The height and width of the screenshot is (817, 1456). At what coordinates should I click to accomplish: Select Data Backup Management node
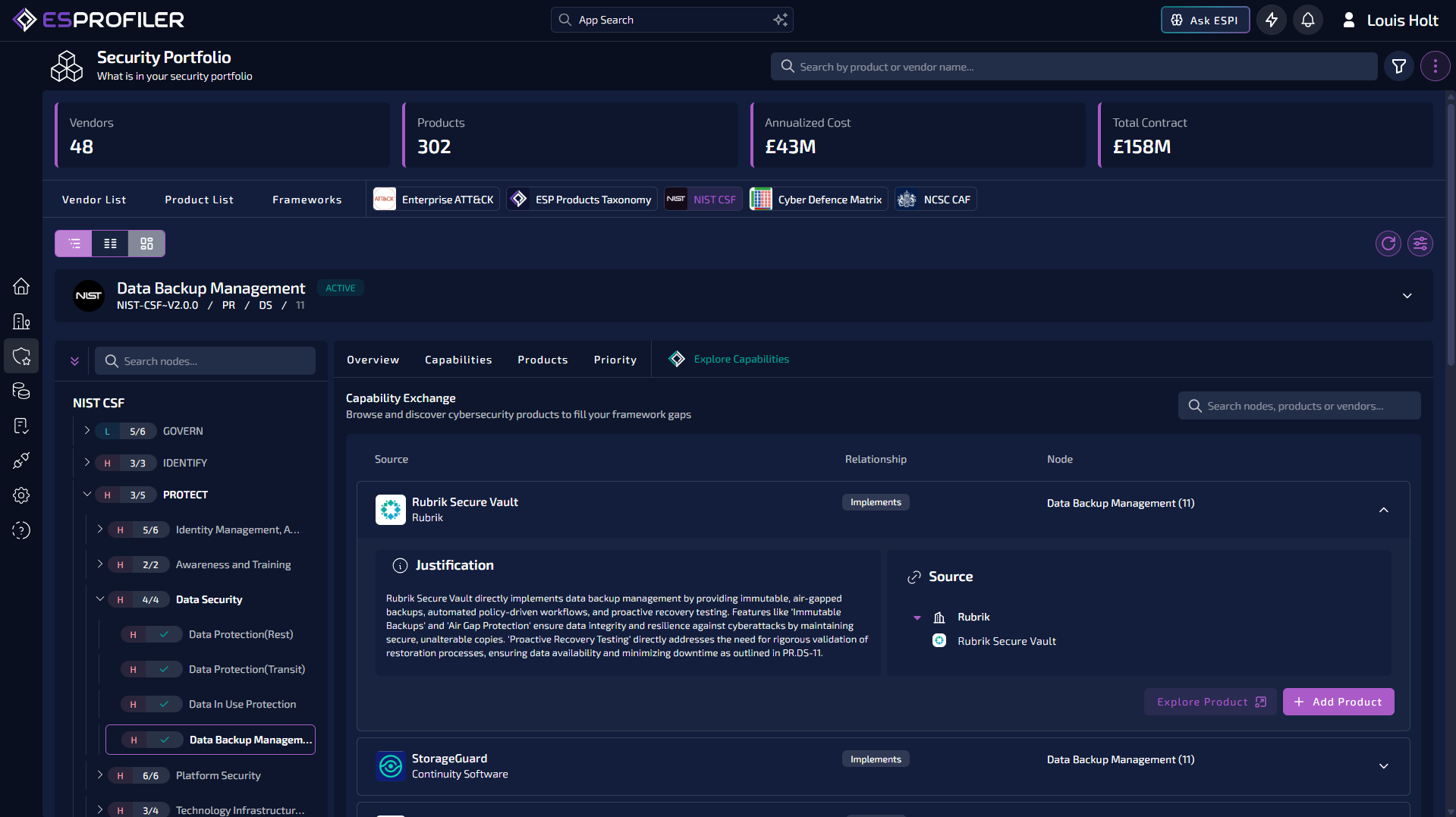tap(210, 740)
